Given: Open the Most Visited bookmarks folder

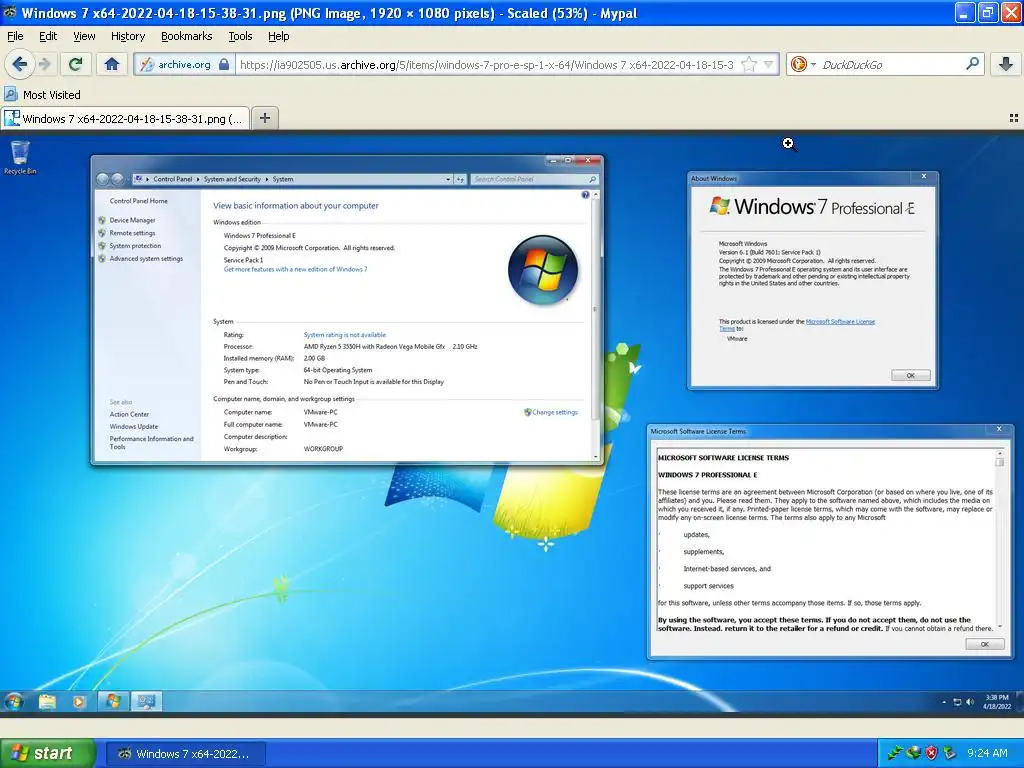Looking at the screenshot, I should click(43, 95).
